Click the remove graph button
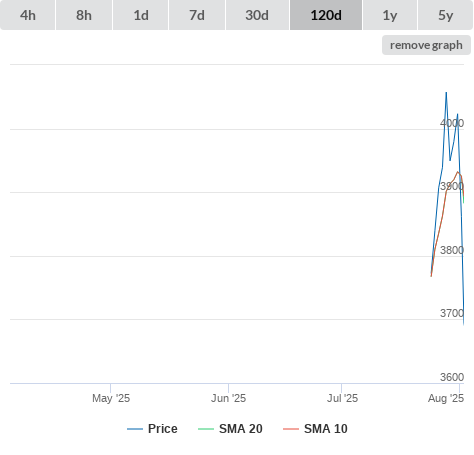Image resolution: width=474 pixels, height=455 pixels. click(426, 45)
